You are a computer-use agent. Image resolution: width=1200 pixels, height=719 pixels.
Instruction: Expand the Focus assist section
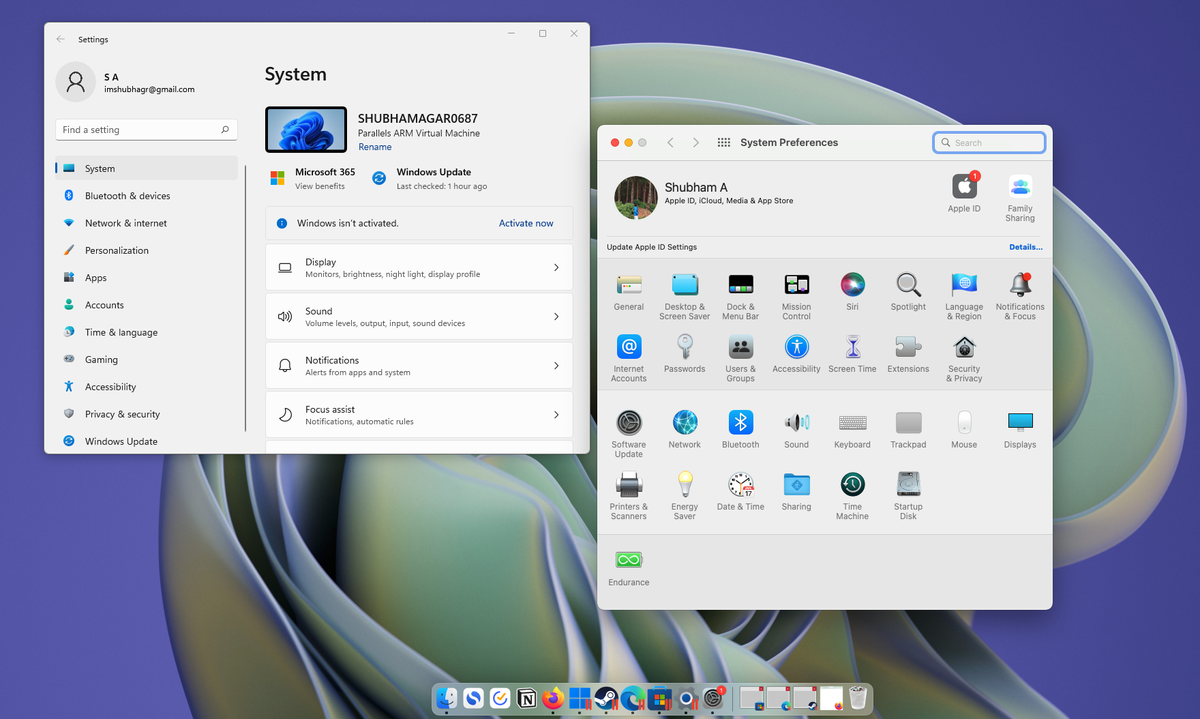tap(418, 413)
